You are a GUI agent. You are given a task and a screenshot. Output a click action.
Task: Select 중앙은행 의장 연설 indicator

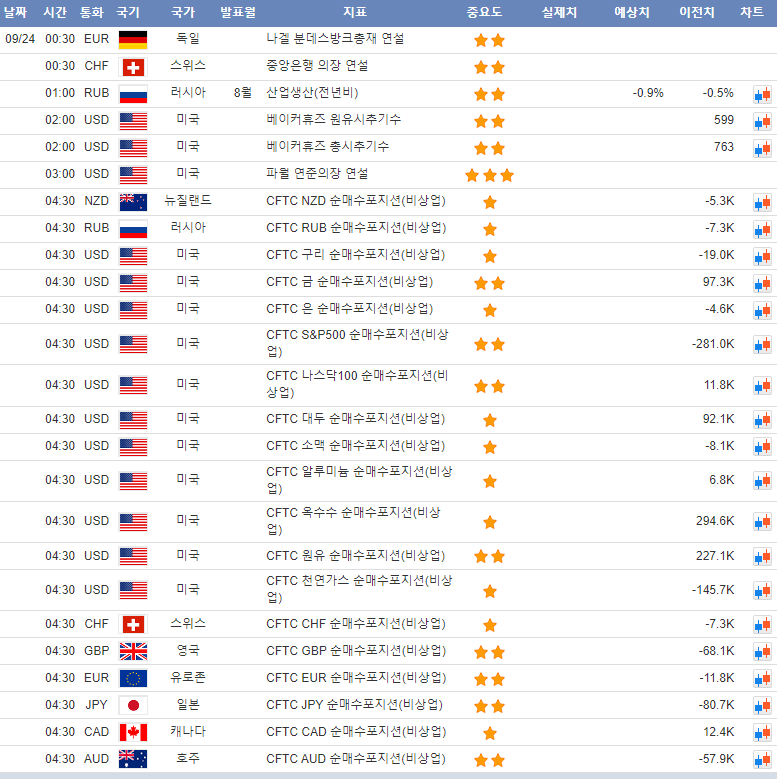pyautogui.click(x=317, y=66)
